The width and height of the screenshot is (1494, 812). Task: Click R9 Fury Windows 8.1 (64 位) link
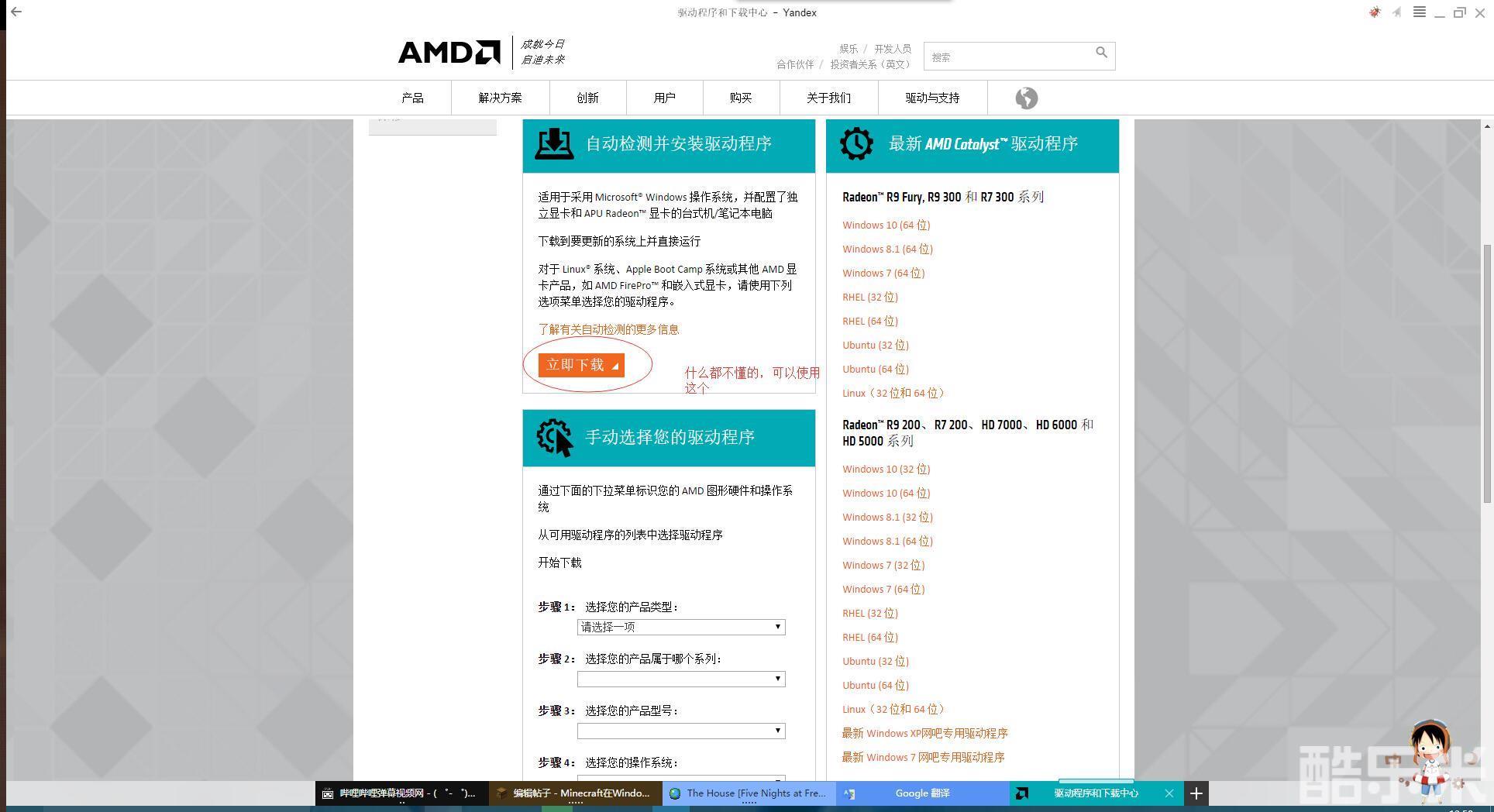(887, 249)
